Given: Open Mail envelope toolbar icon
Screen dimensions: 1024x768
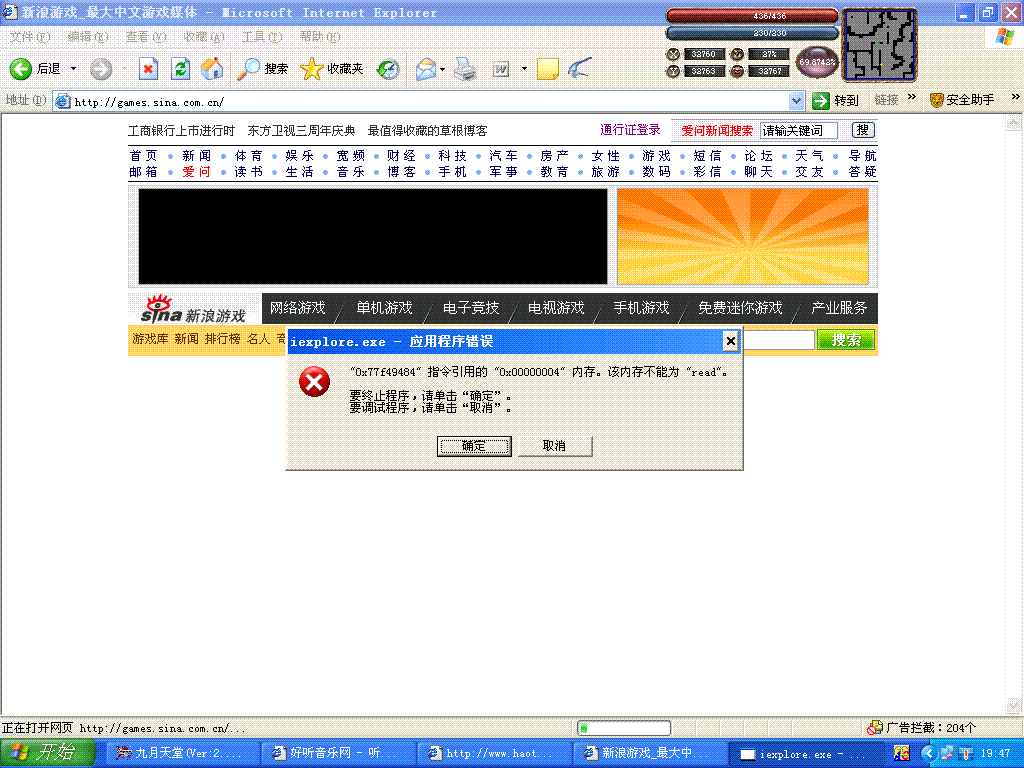Looking at the screenshot, I should [426, 69].
